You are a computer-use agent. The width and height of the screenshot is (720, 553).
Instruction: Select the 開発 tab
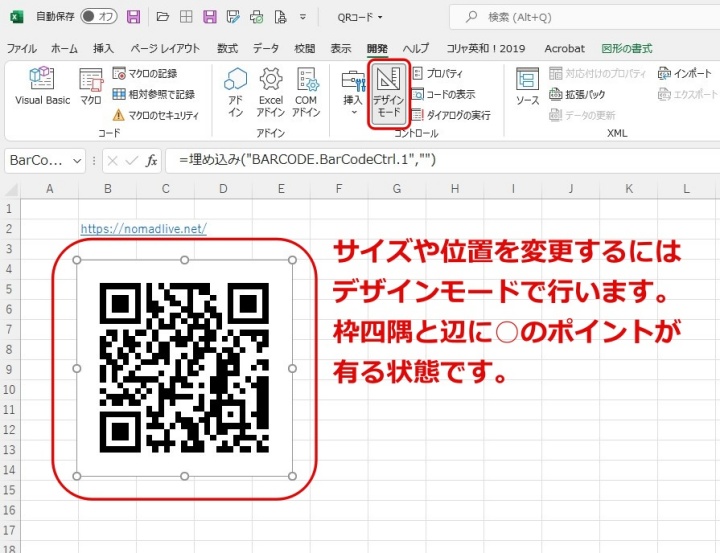click(377, 48)
